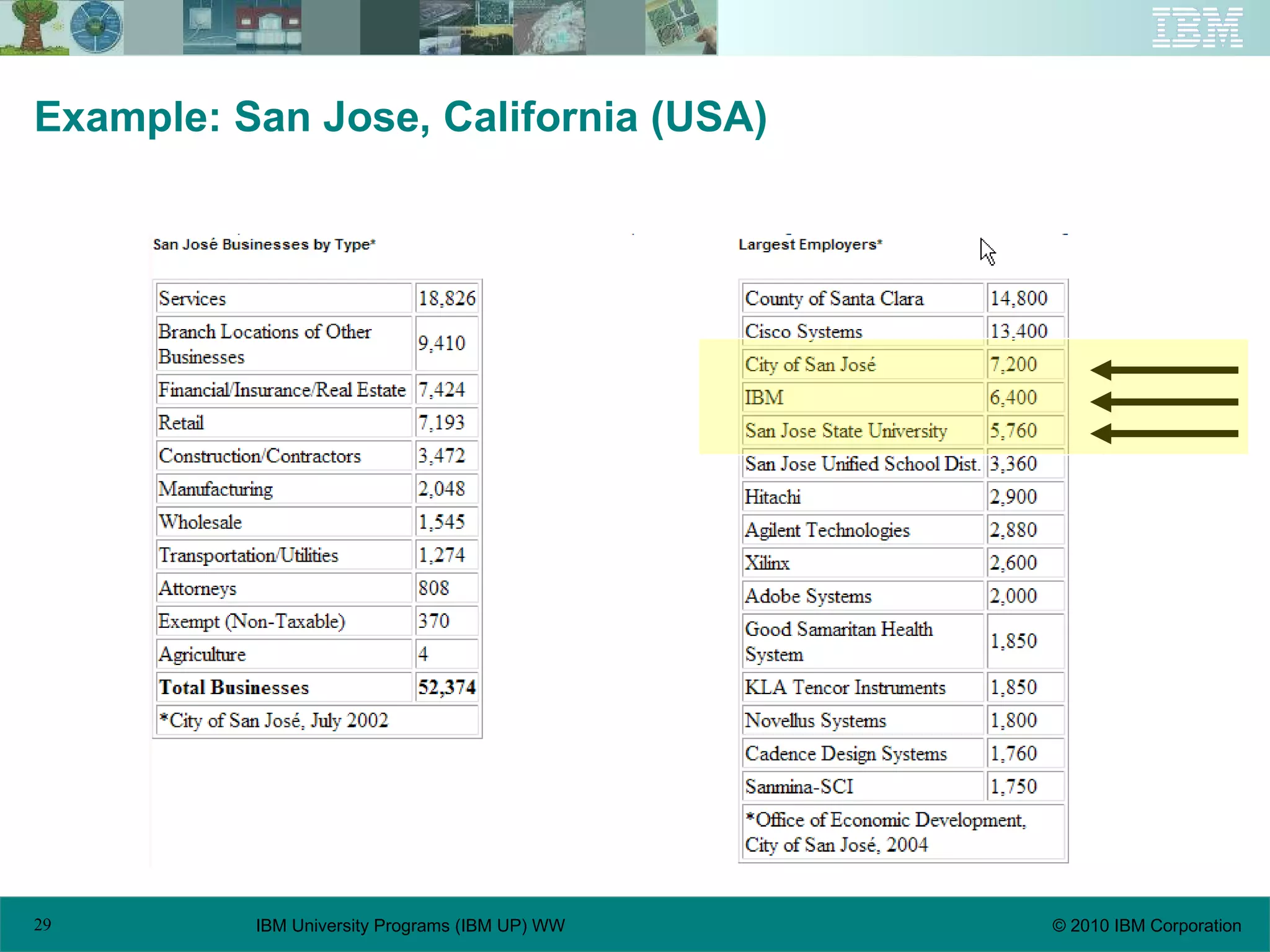
Task: Click the value 18,826 for Services
Action: click(446, 298)
